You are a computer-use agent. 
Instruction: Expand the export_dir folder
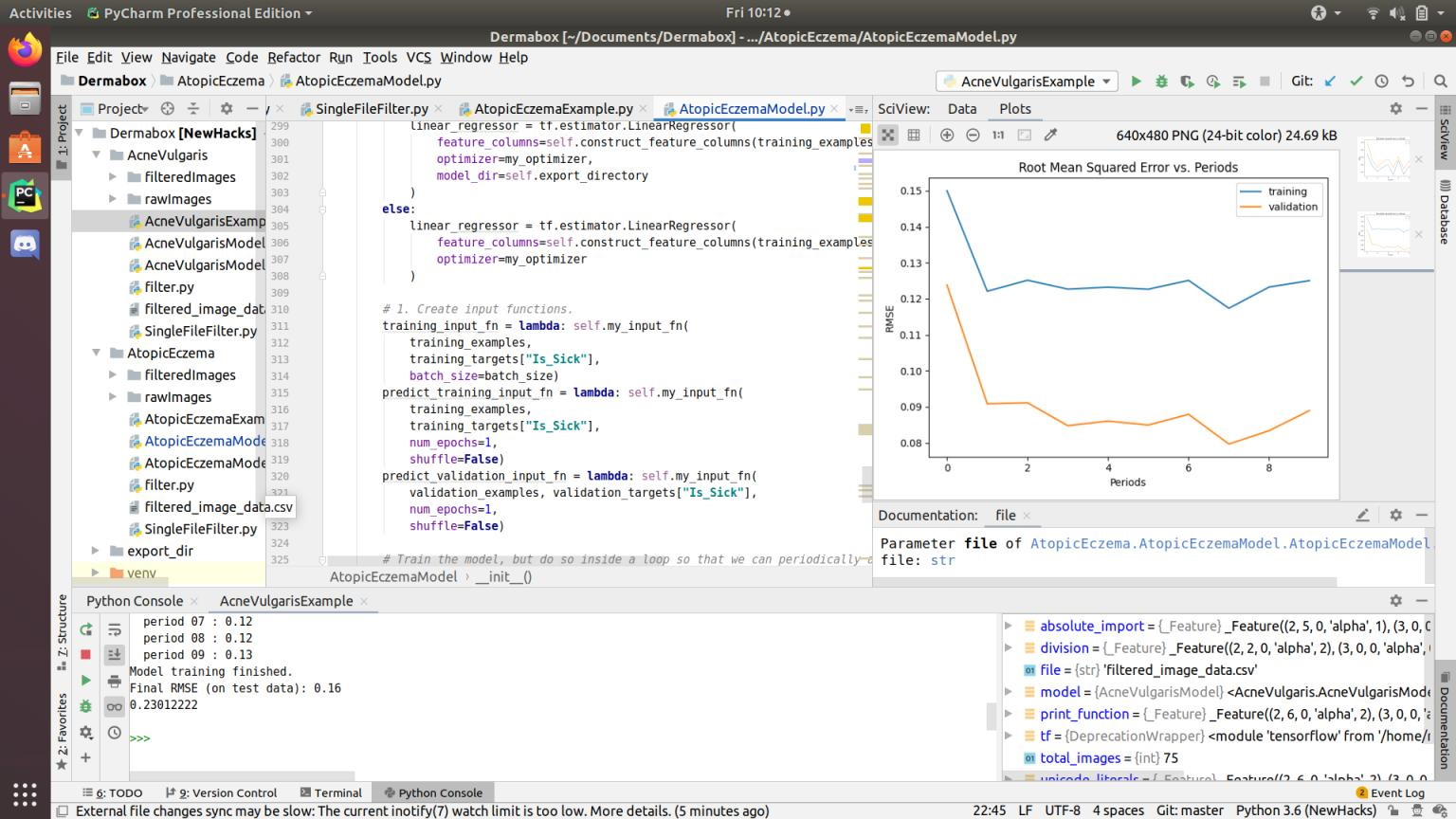pos(95,551)
